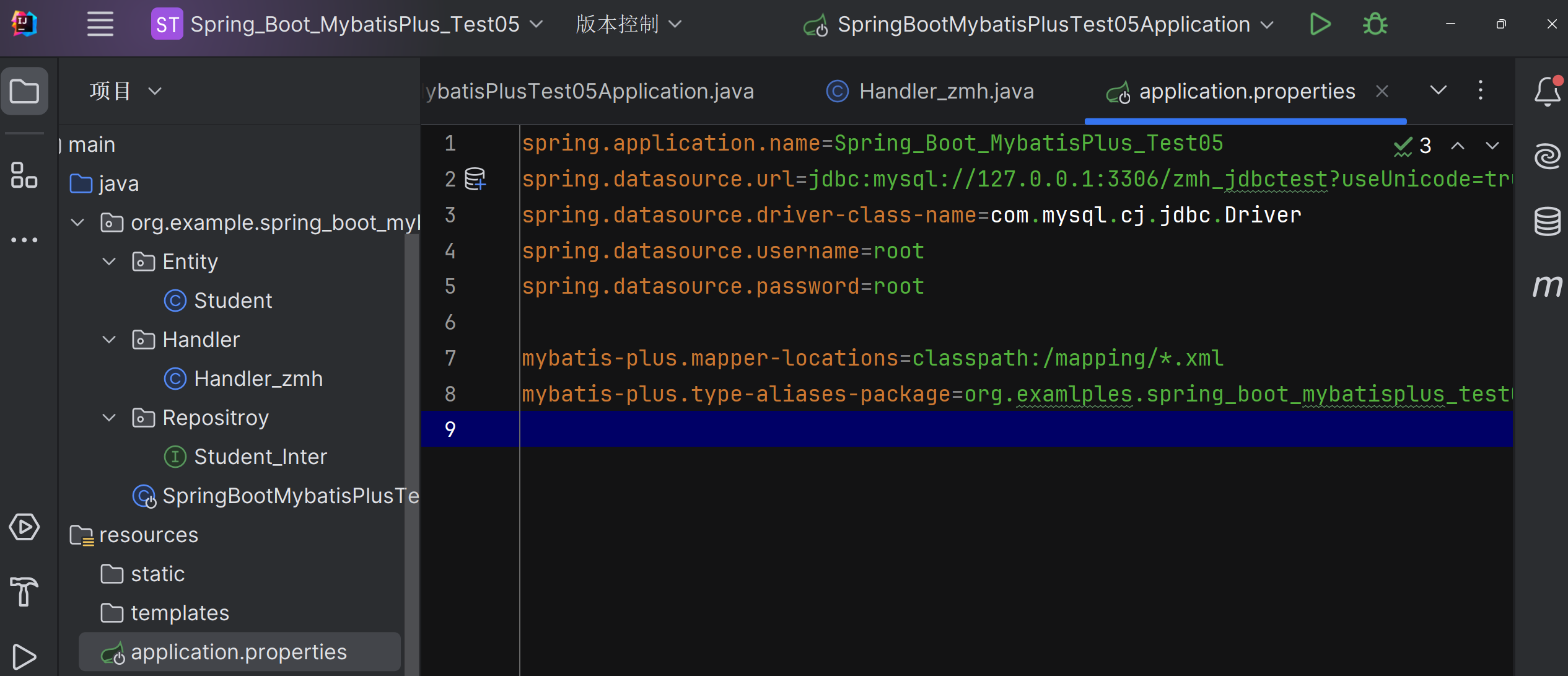Click the green Run button
Viewport: 1568px width, 676px height.
click(1320, 24)
